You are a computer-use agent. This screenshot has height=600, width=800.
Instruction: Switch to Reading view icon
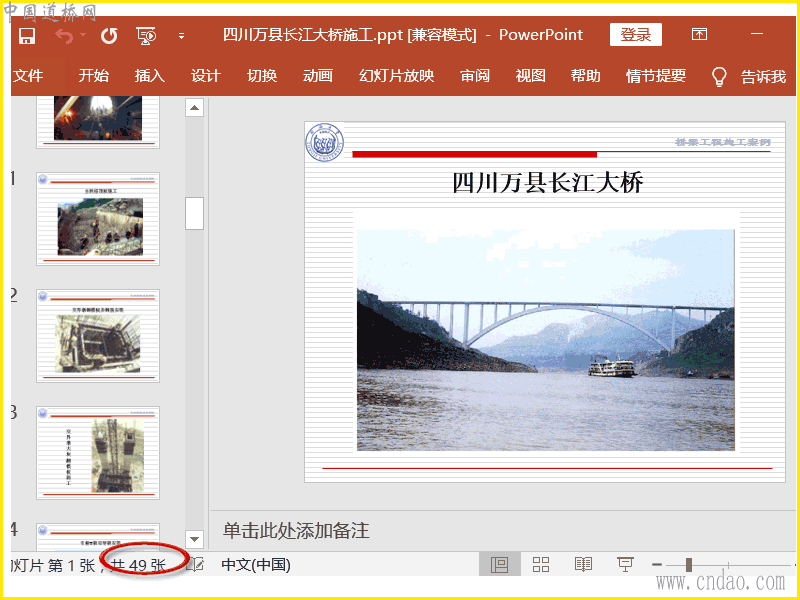tap(583, 564)
